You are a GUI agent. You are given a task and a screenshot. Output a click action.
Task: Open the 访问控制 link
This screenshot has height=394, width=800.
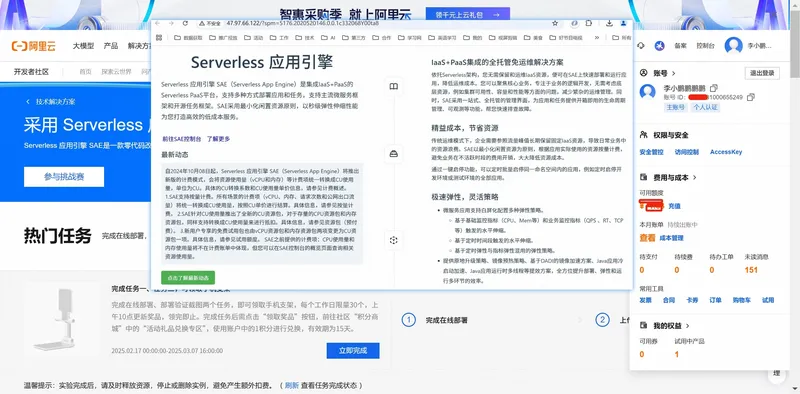pyautogui.click(x=687, y=152)
